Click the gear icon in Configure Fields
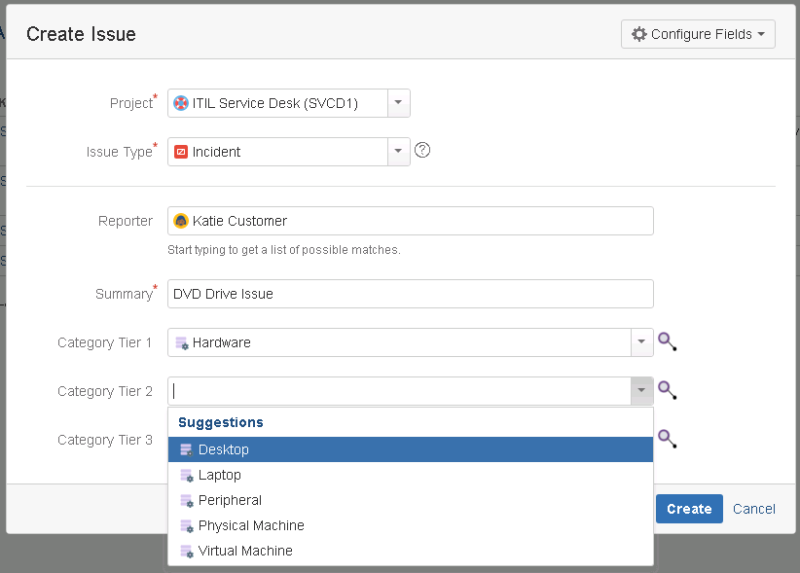This screenshot has height=573, width=800. tap(639, 34)
